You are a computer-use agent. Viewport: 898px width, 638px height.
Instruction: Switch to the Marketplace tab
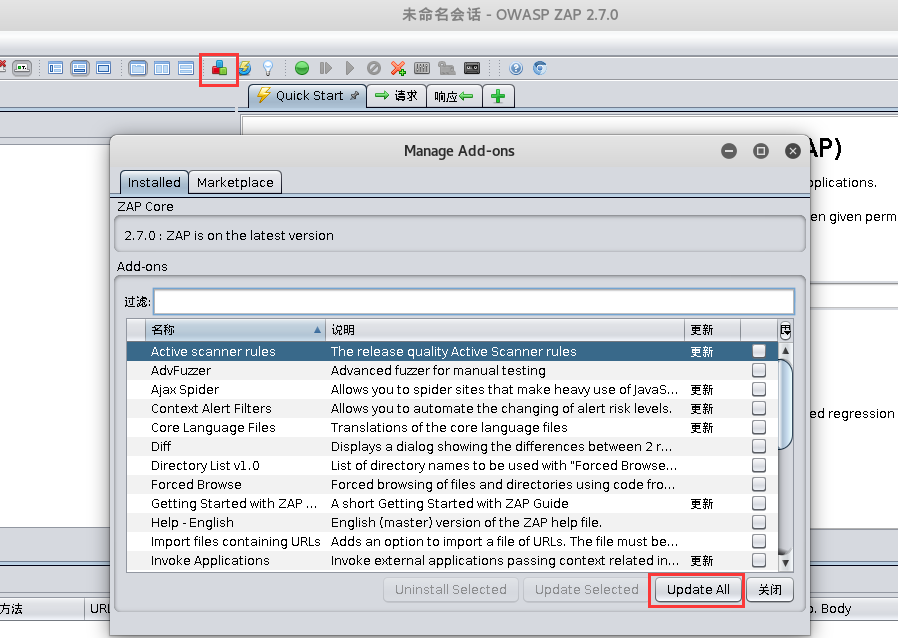[235, 182]
